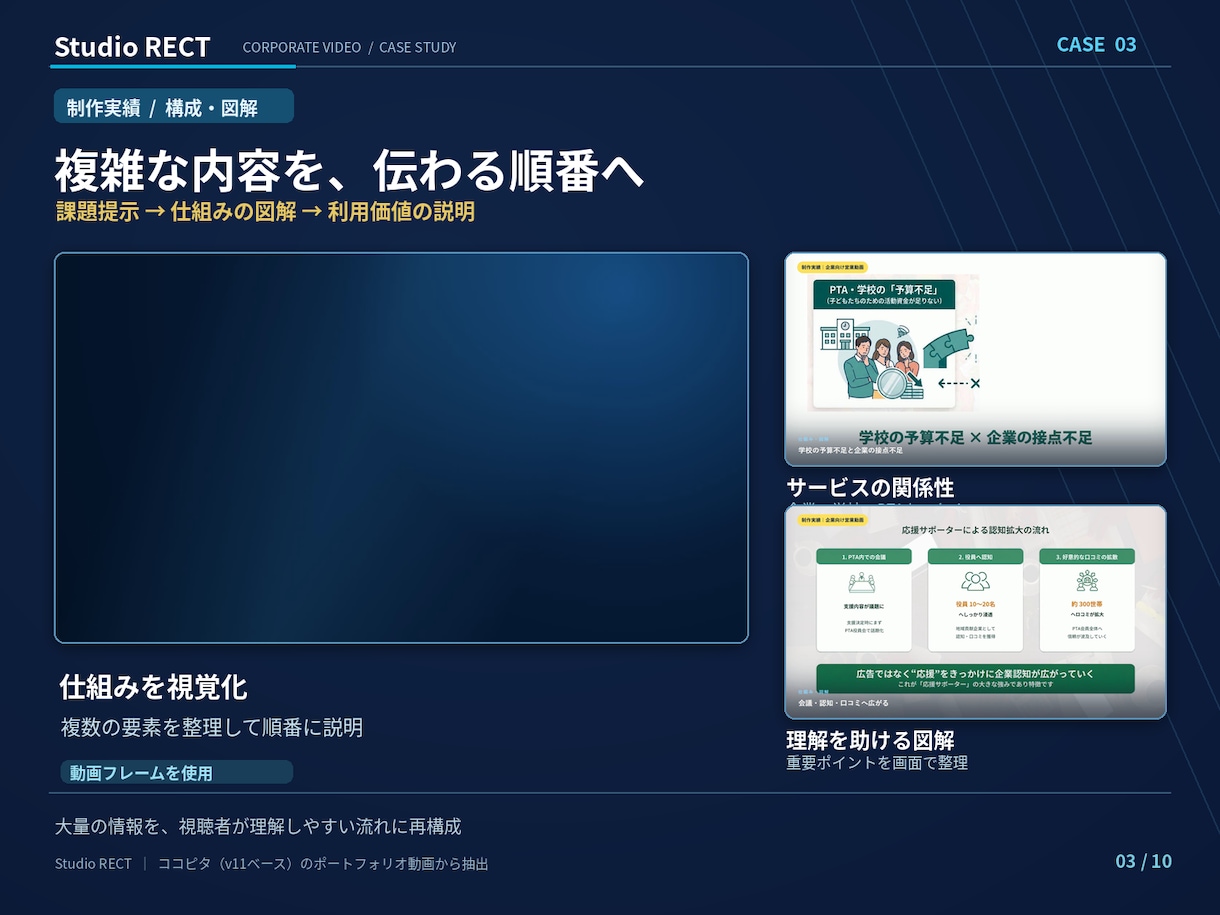Click 複数の要素を整理して順番に説明 text

pyautogui.click(x=211, y=728)
